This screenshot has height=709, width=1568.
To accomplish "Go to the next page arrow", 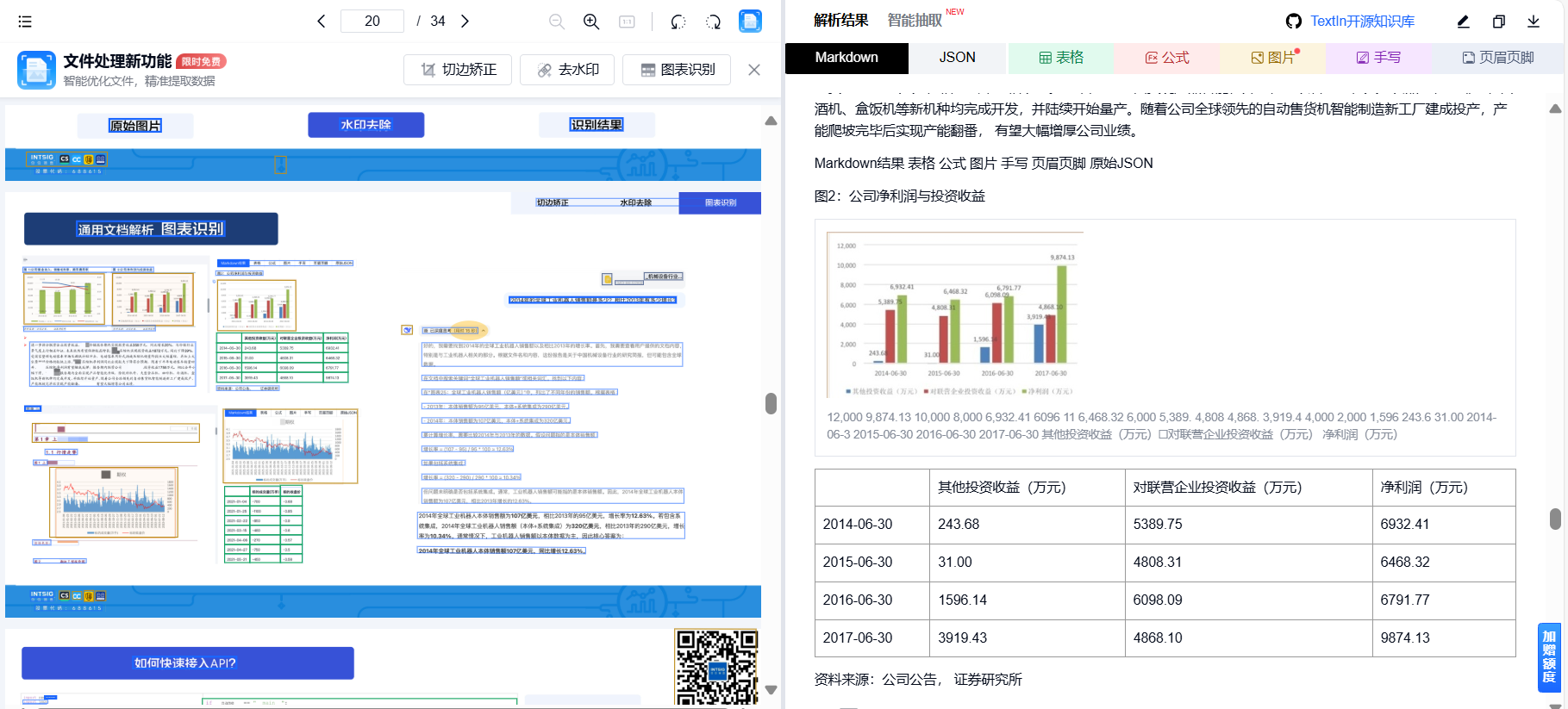I will click(x=465, y=22).
